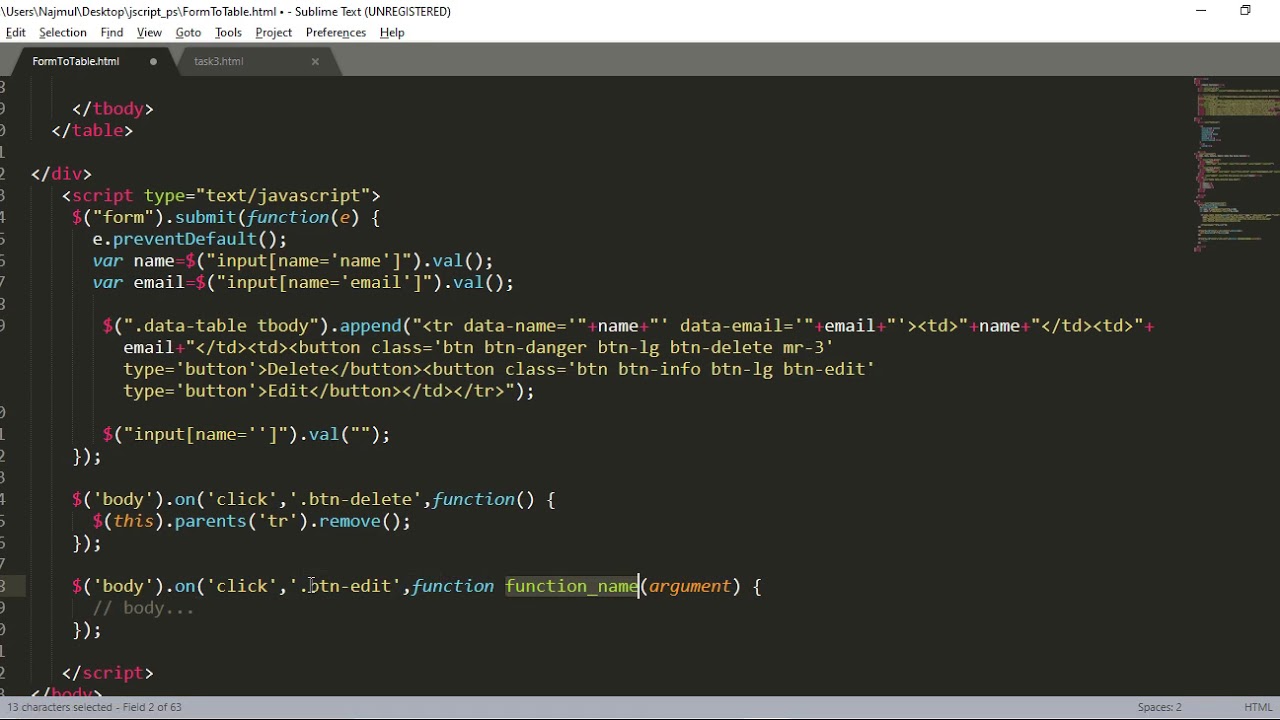This screenshot has height=720, width=1280.
Task: Click the $("input[name='']").val(""); line
Action: coord(247,434)
